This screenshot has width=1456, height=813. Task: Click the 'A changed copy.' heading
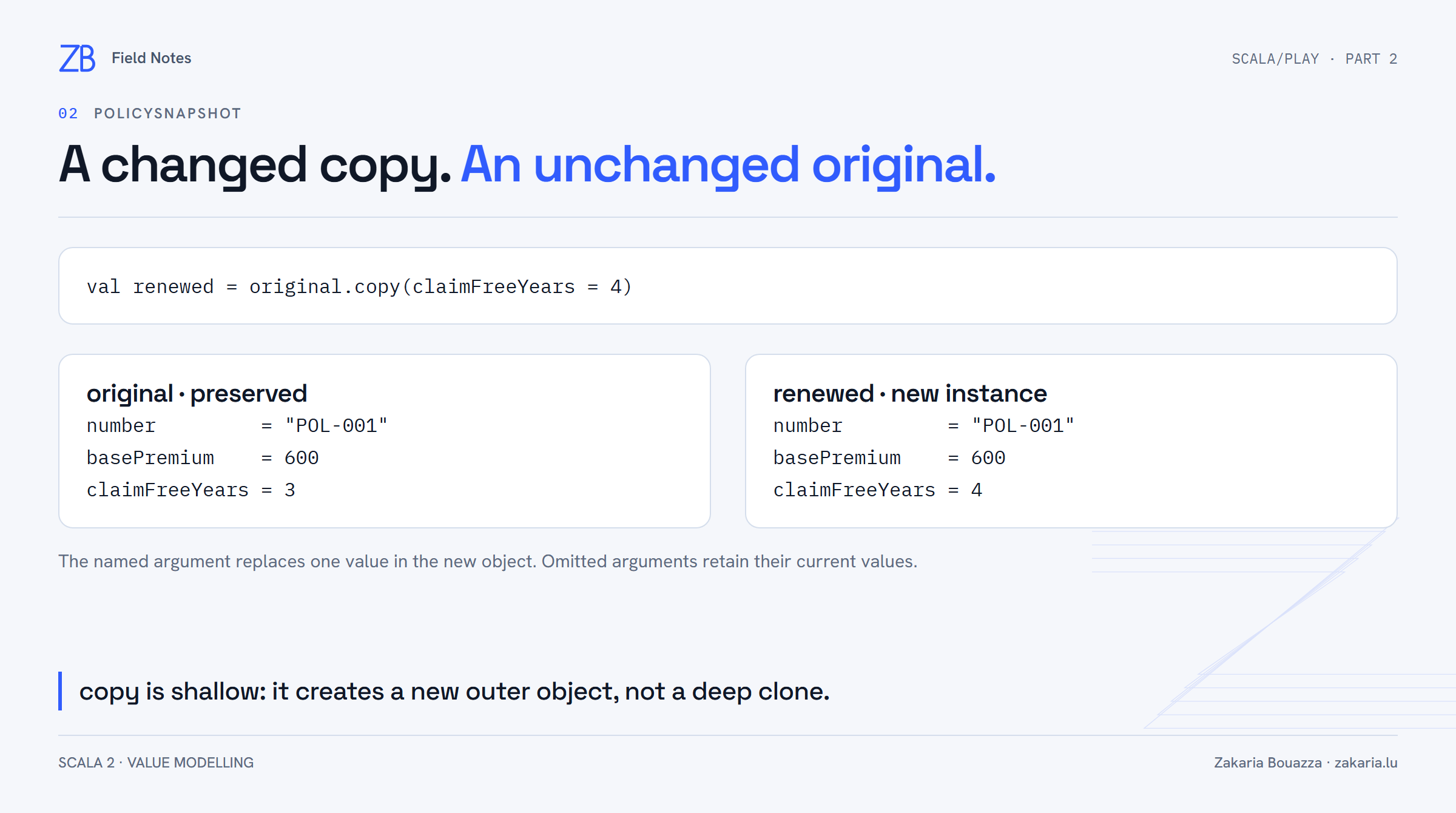[x=255, y=165]
